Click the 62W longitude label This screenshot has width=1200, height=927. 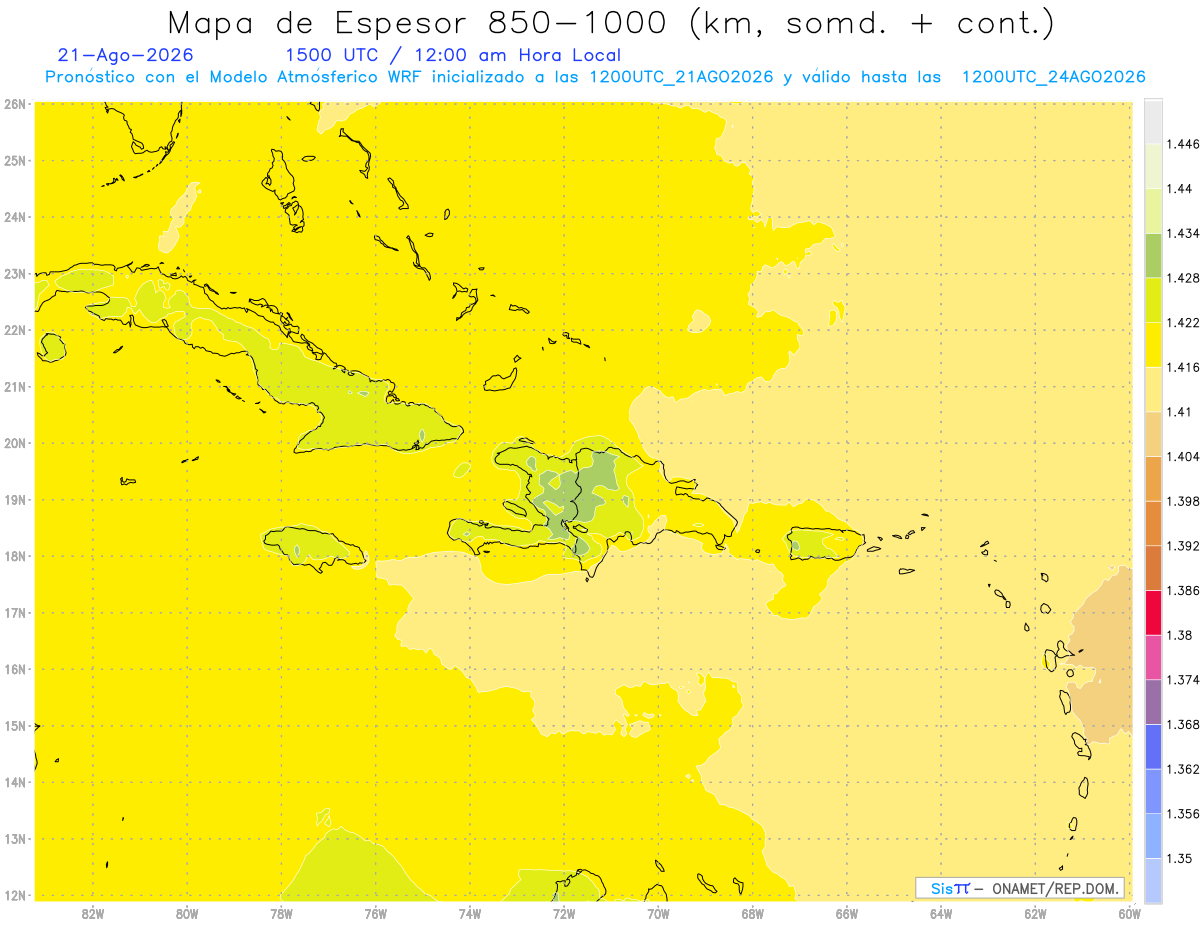click(1035, 913)
